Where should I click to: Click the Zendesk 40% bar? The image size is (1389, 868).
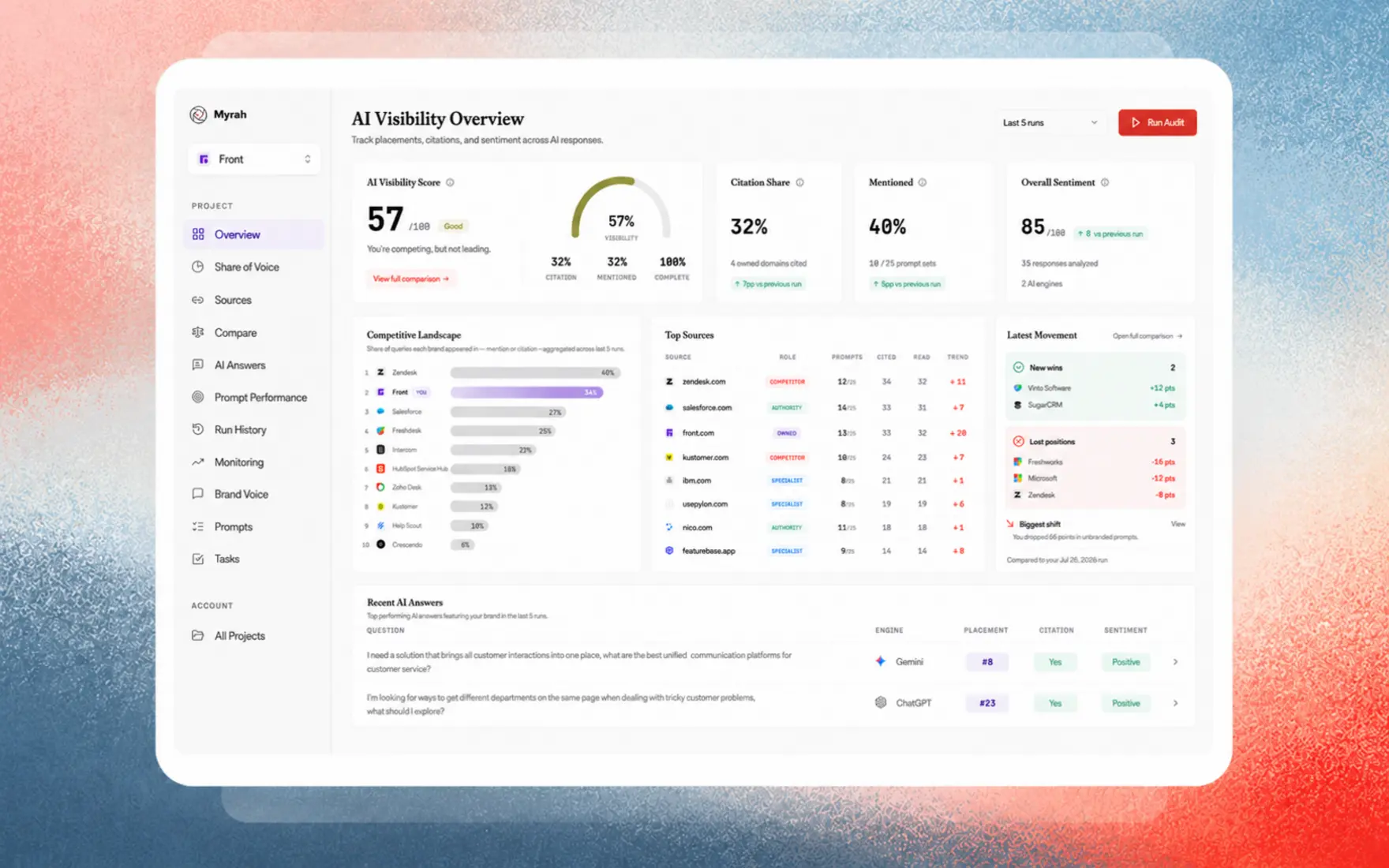click(535, 372)
